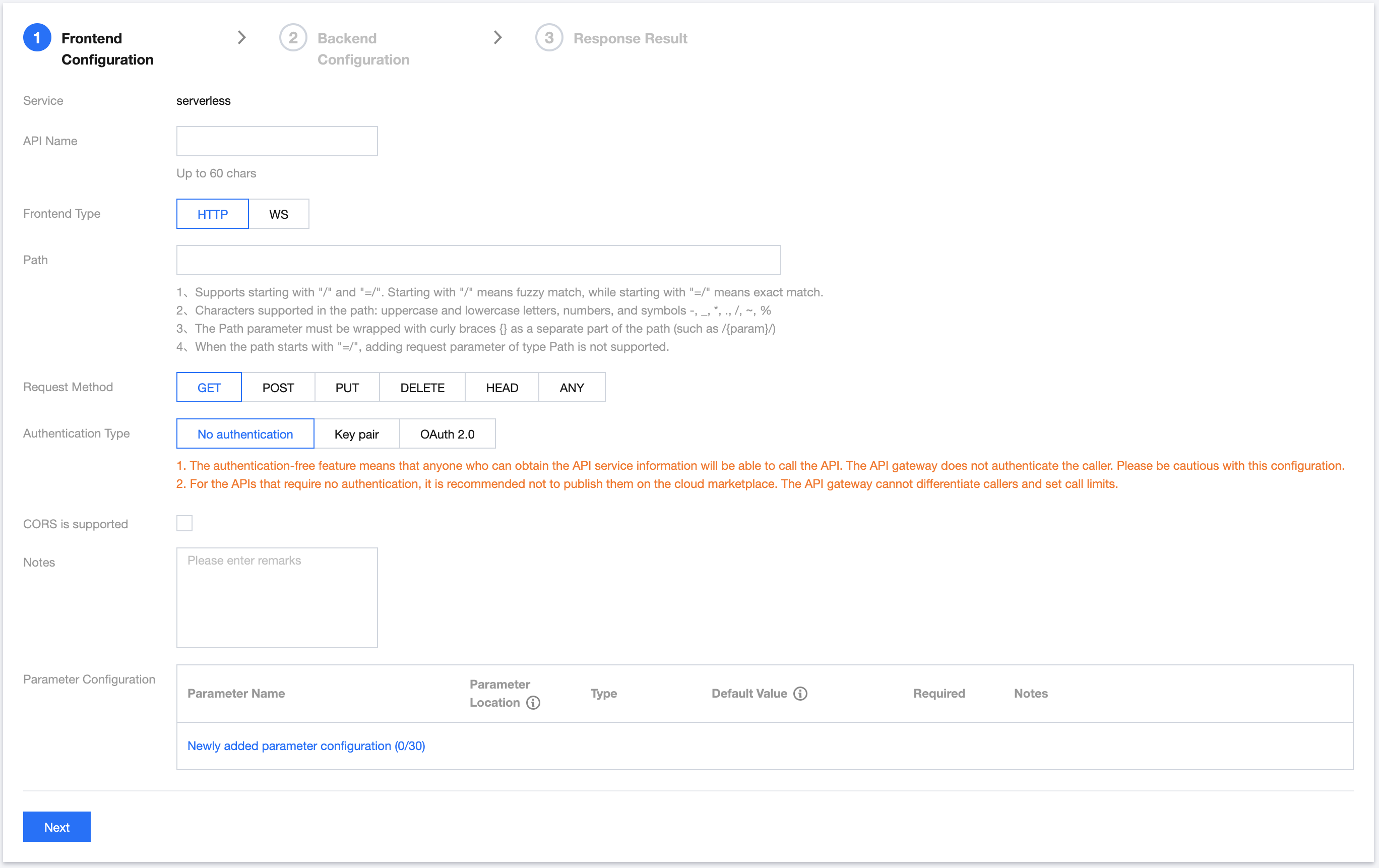Open the Response Result step label
This screenshot has width=1379, height=868.
[x=630, y=38]
